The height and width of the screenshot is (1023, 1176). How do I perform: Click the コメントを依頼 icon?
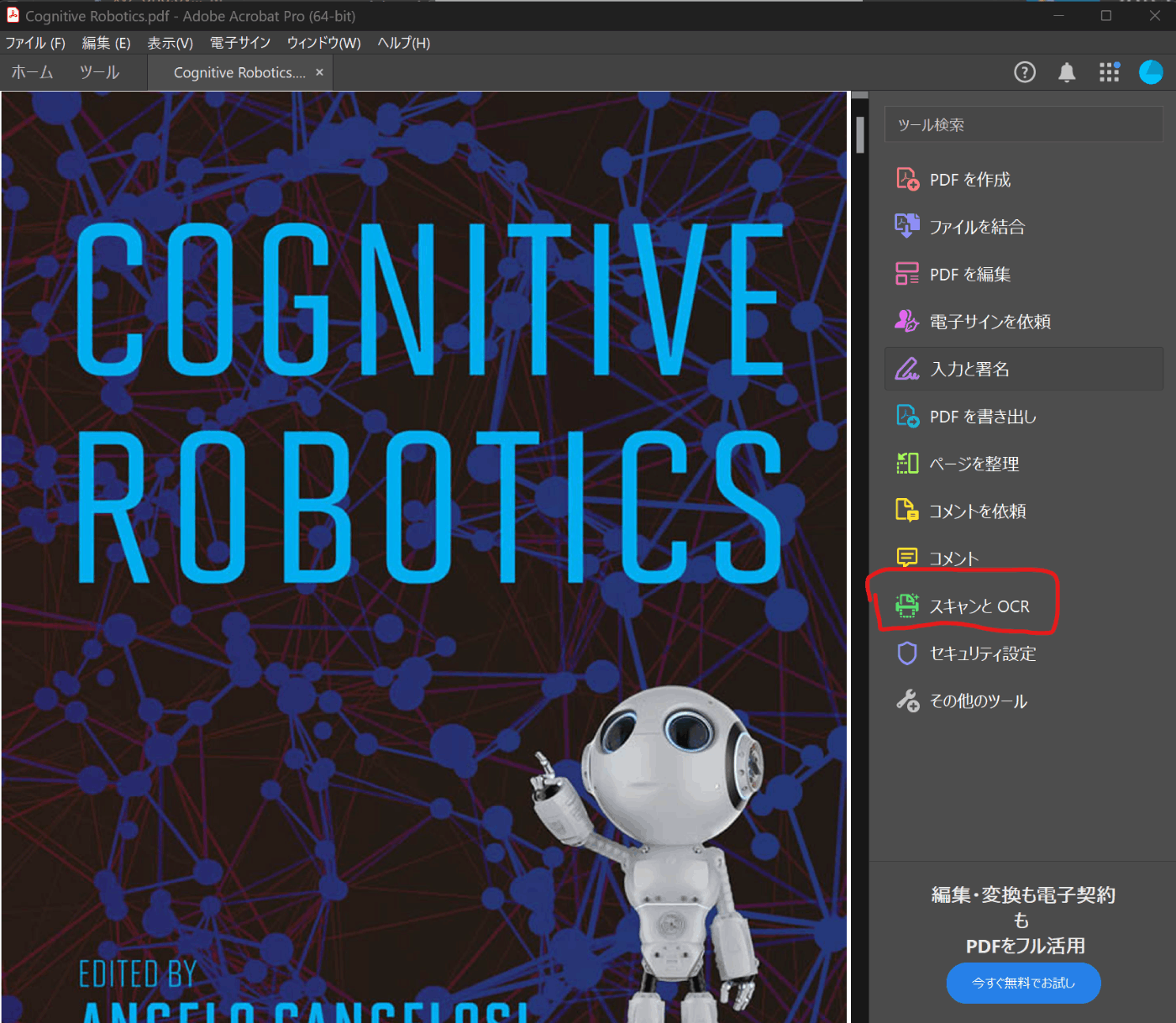coord(907,511)
